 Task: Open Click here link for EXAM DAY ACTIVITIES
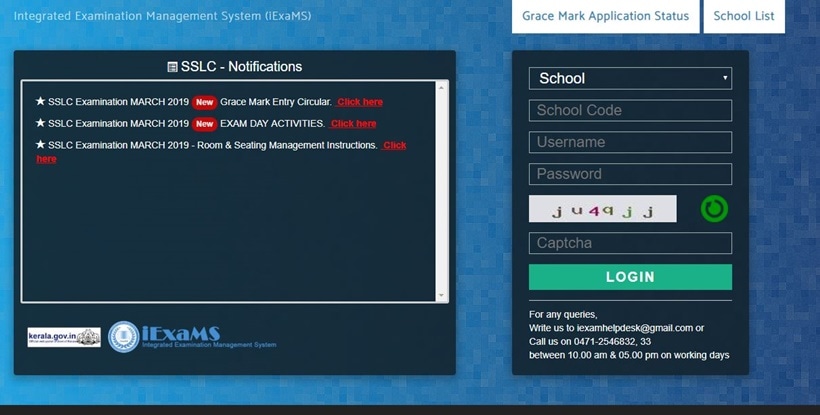tap(354, 124)
